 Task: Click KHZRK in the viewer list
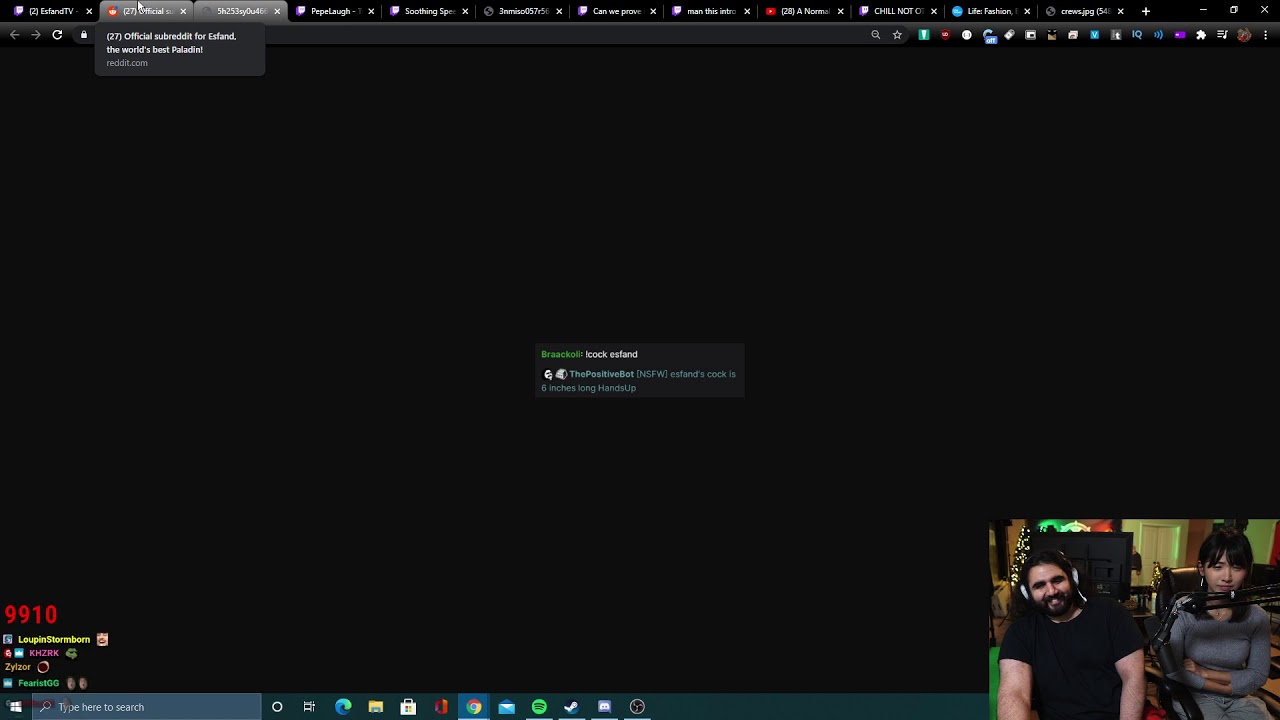(x=44, y=653)
